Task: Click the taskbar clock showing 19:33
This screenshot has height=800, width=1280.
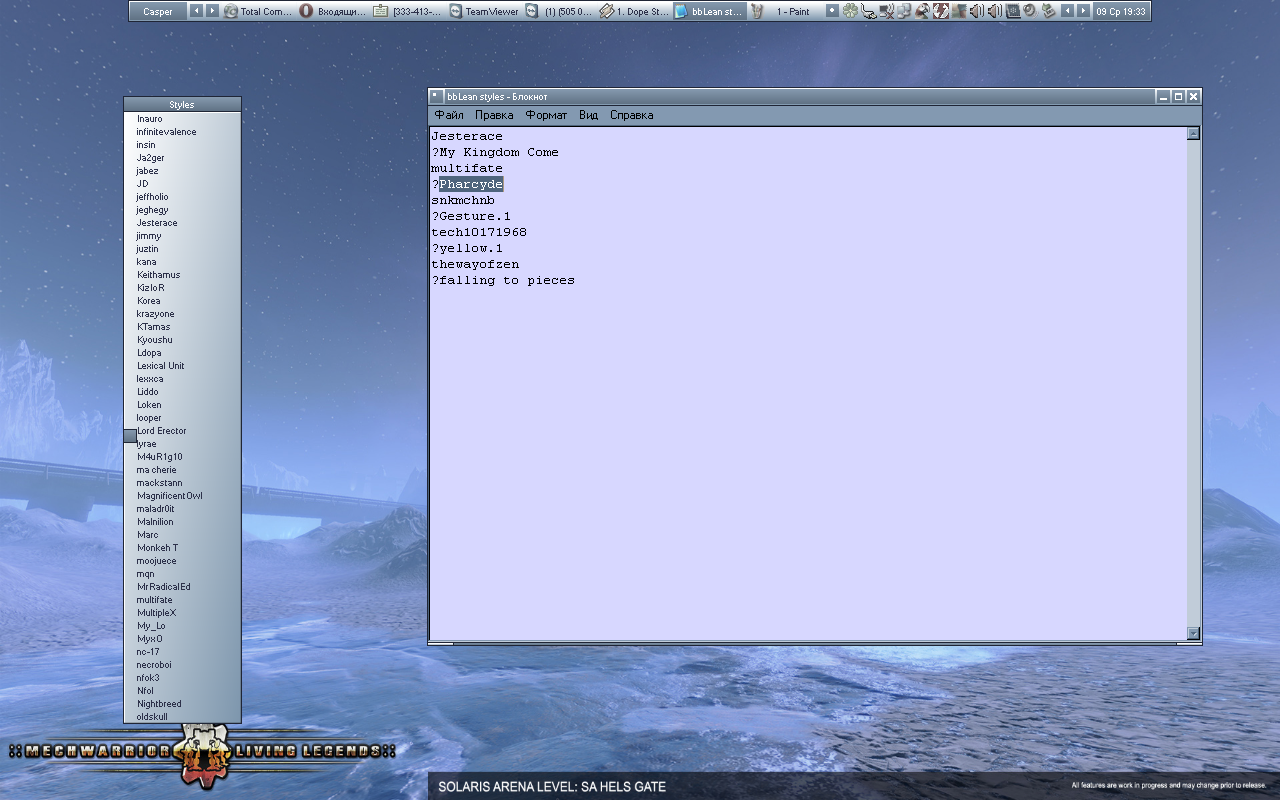Action: pos(1120,12)
